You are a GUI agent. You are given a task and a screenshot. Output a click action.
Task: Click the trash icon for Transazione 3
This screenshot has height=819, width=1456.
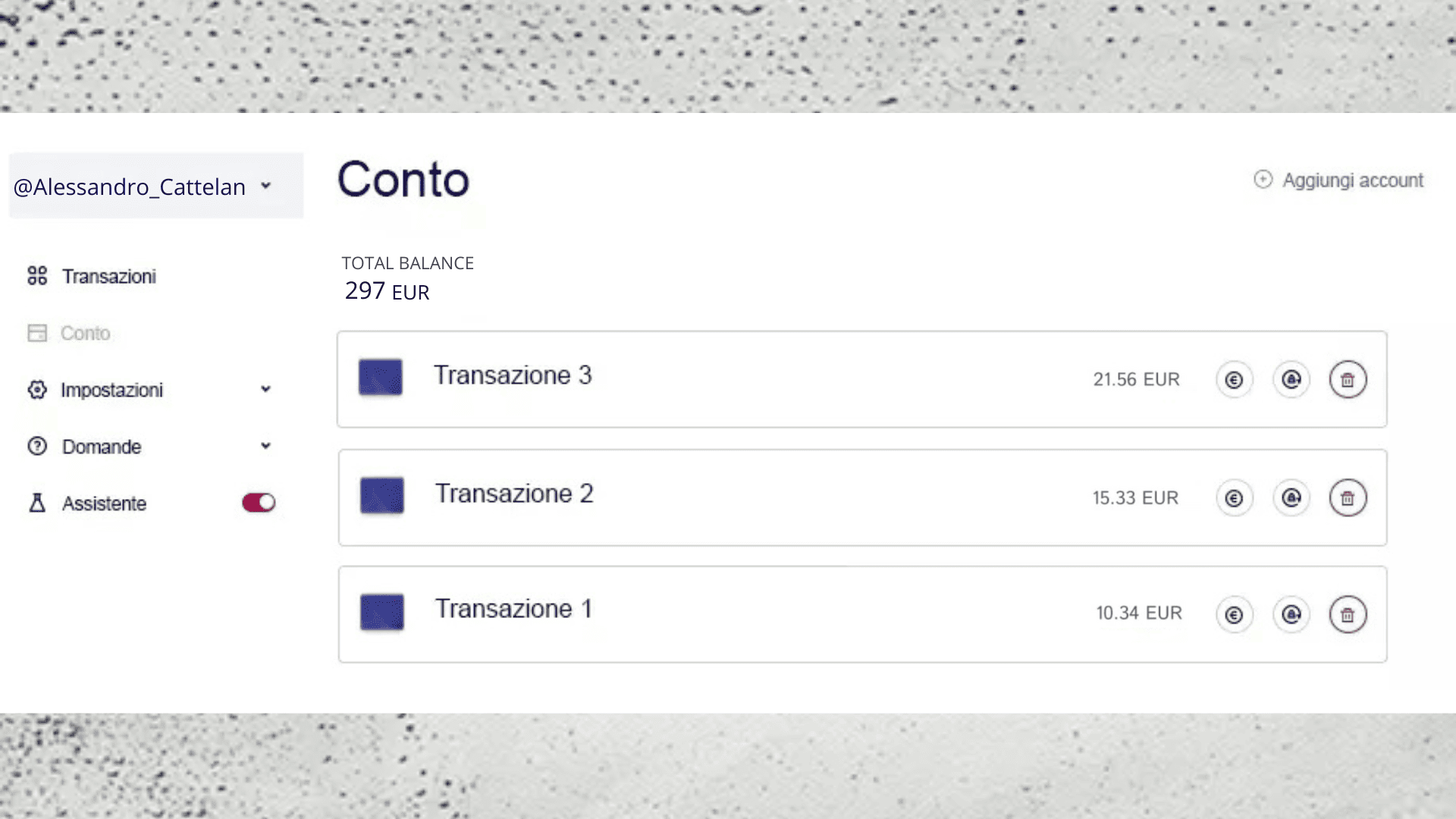[x=1348, y=380]
